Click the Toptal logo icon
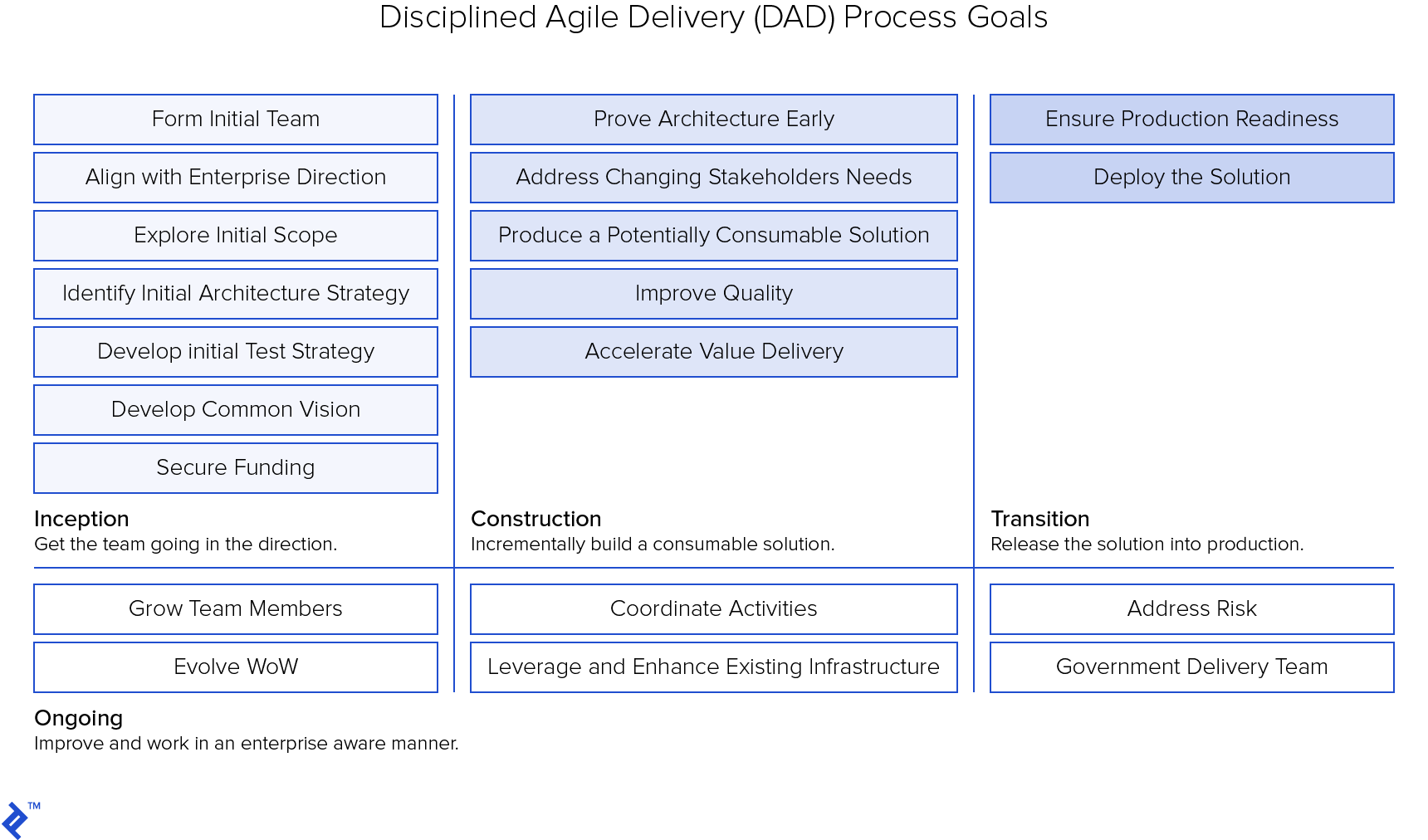This screenshot has width=1428, height=840. coord(16,820)
